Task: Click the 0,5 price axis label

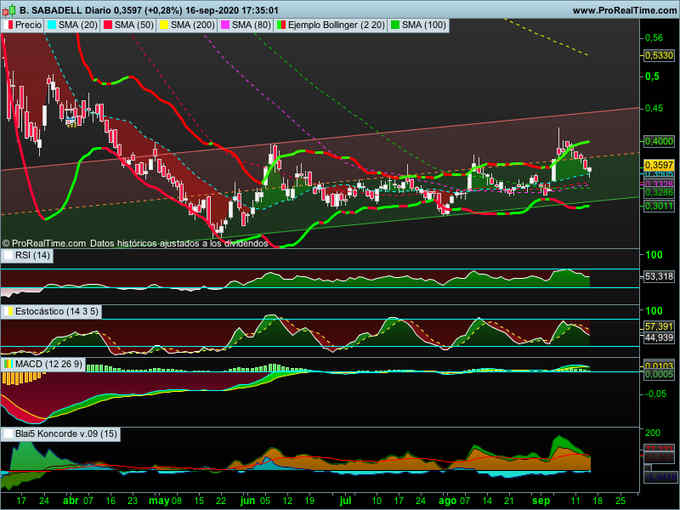Action: (652, 76)
